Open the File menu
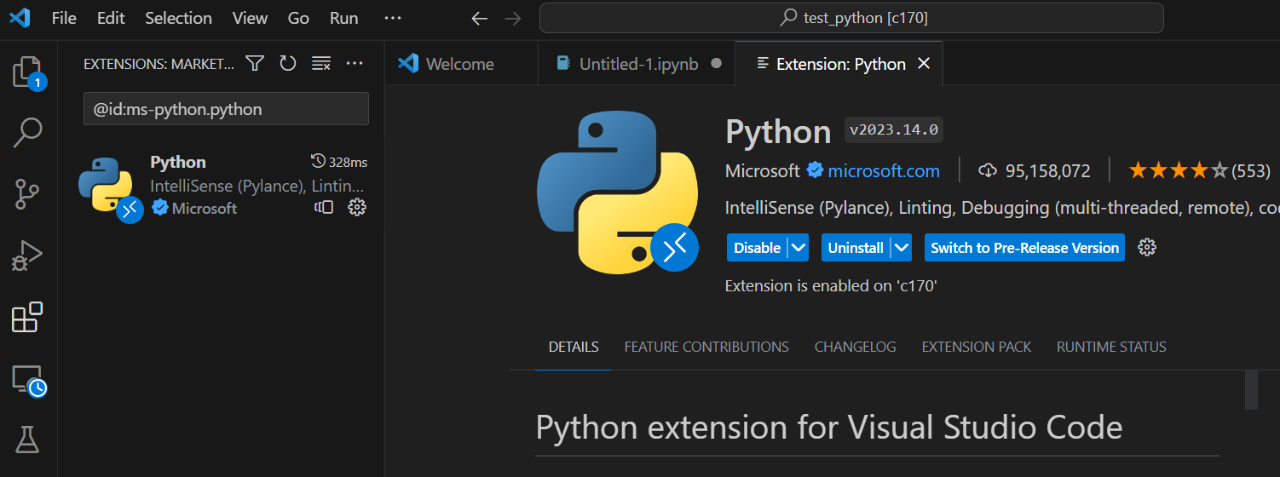The width and height of the screenshot is (1280, 477). 64,18
